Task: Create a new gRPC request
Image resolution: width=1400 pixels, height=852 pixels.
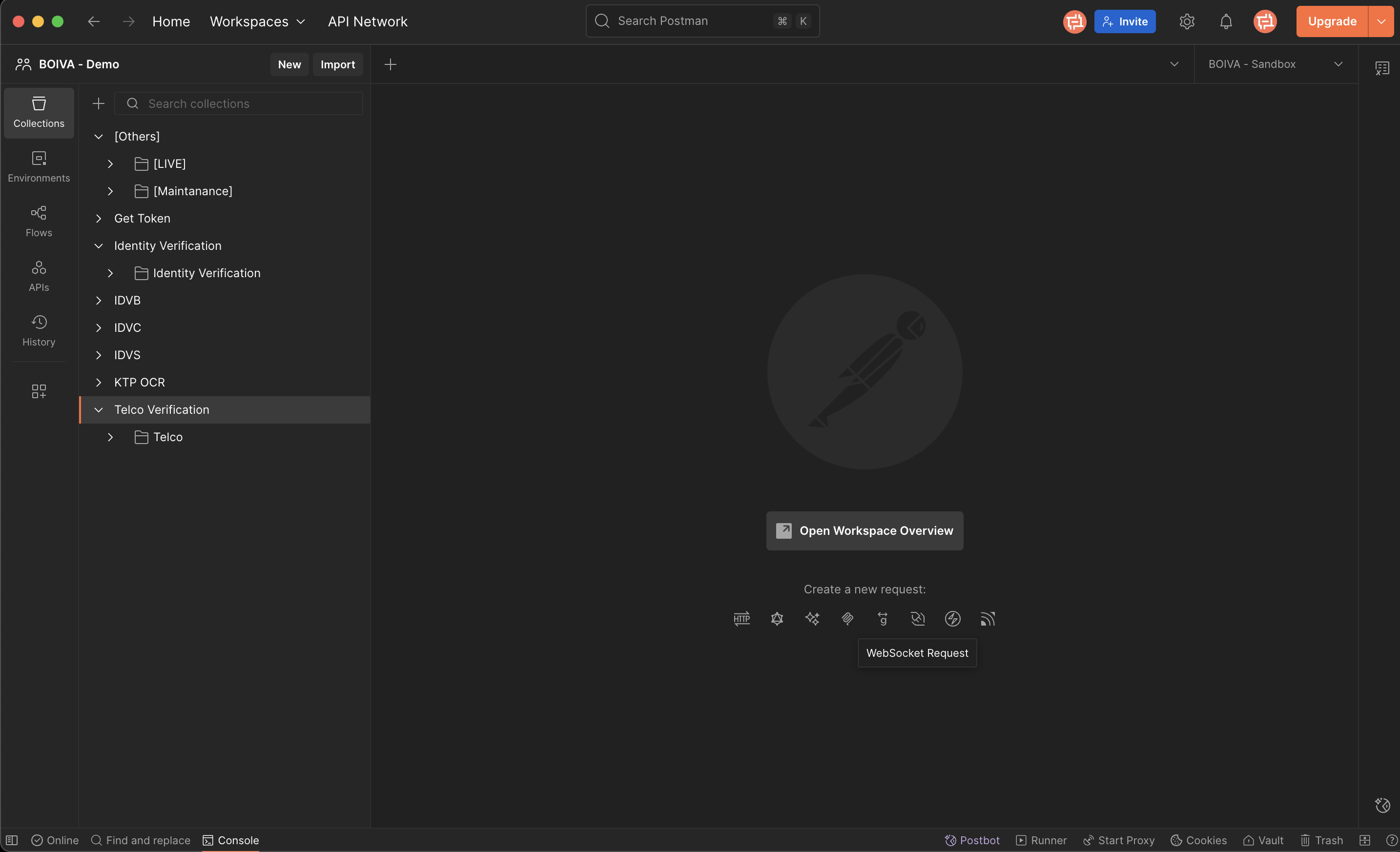Action: [x=883, y=619]
